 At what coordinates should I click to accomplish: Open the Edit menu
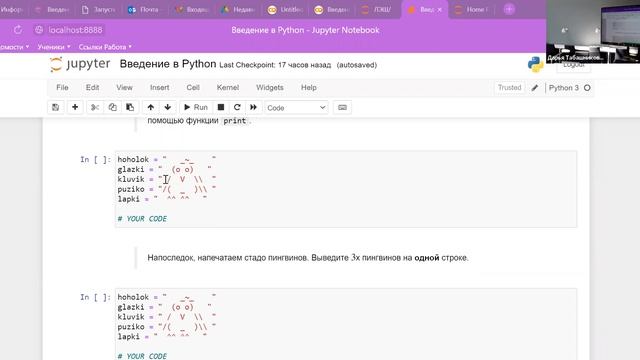[92, 87]
